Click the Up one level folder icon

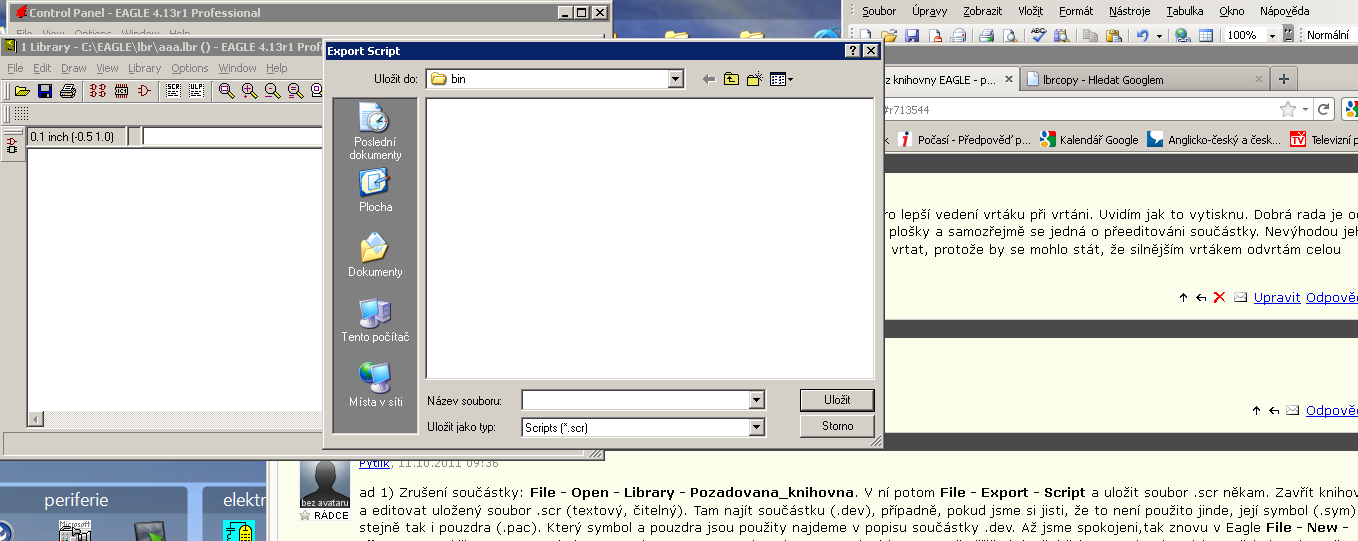pos(732,79)
